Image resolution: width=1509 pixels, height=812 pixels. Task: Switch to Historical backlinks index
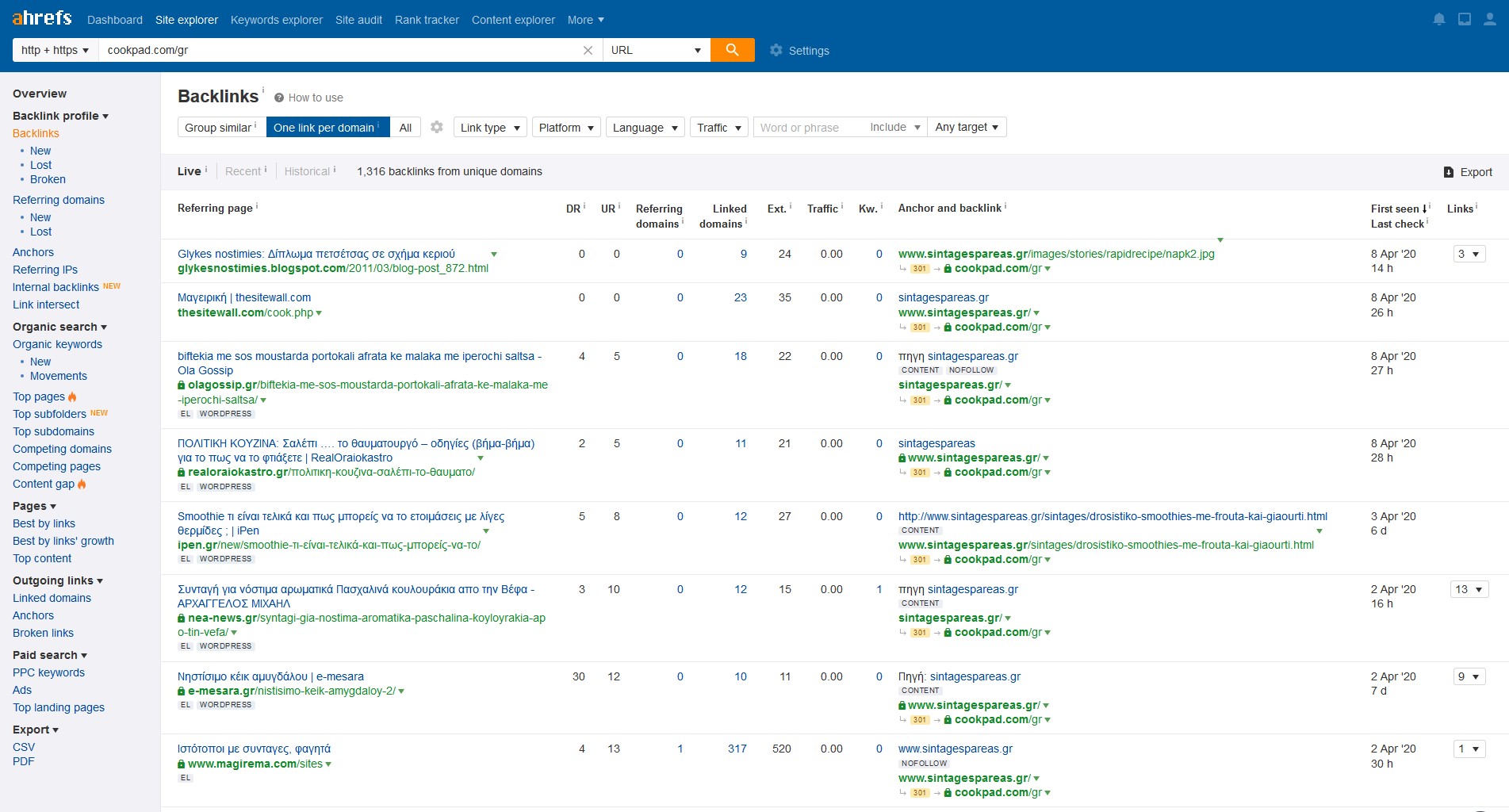[x=307, y=171]
